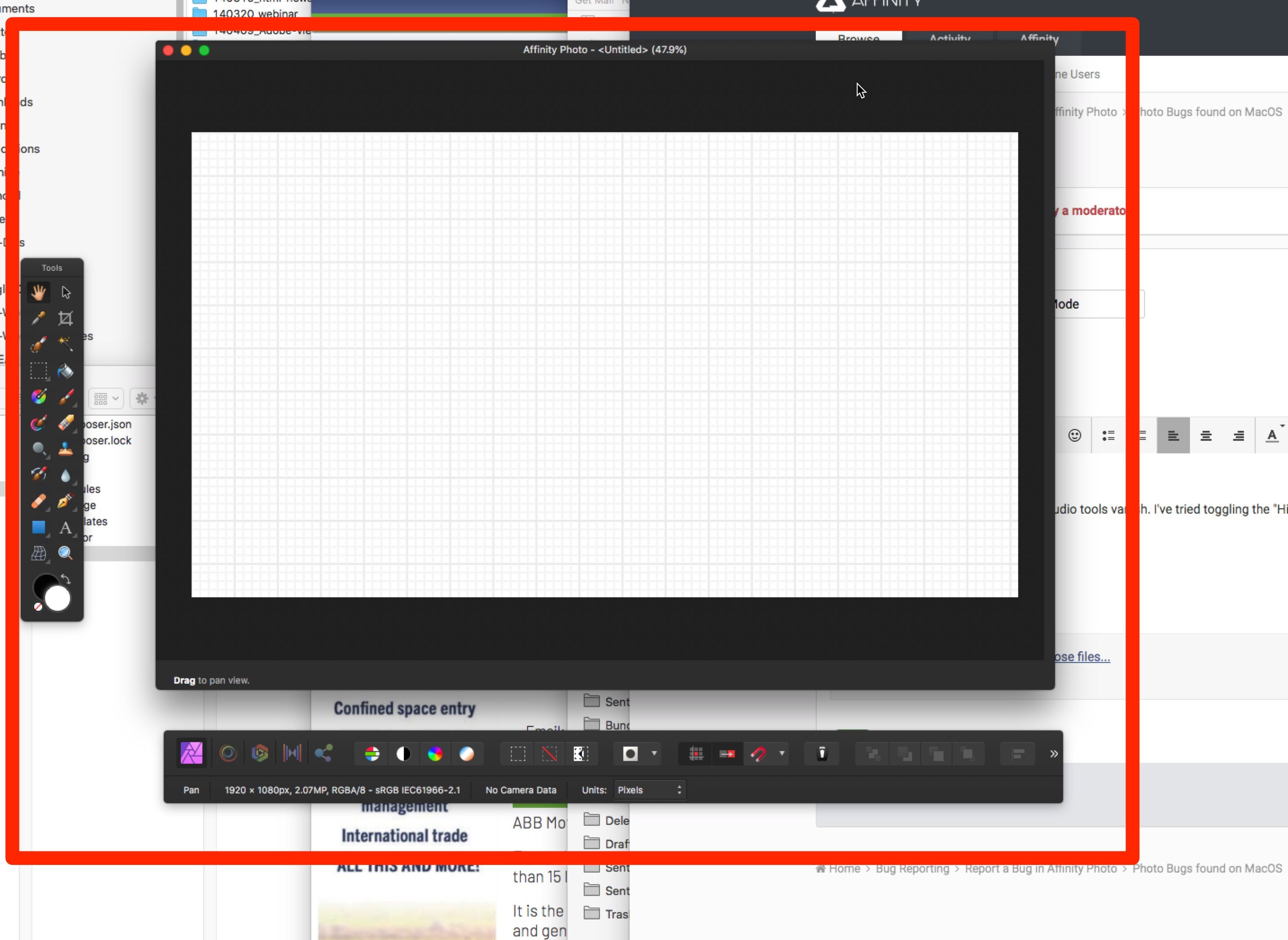1288x940 pixels.
Task: Open the Quick Mask options dropdown arrow
Action: coord(654,754)
